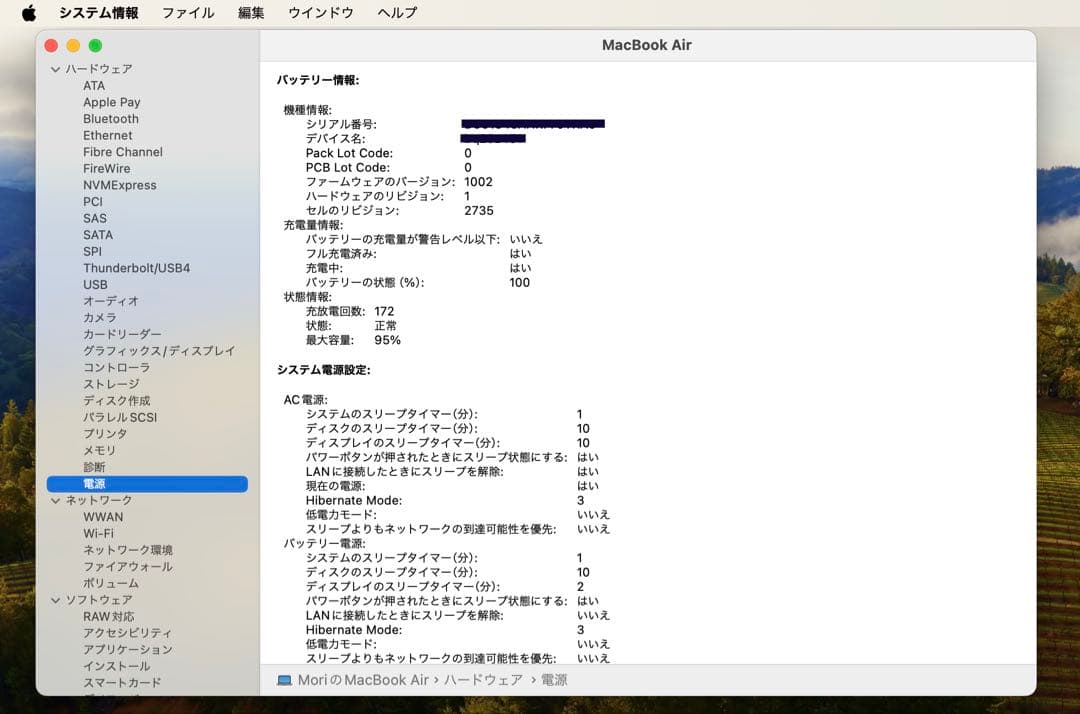1080x714 pixels.
Task: Open the ヘルプ menu
Action: point(395,13)
